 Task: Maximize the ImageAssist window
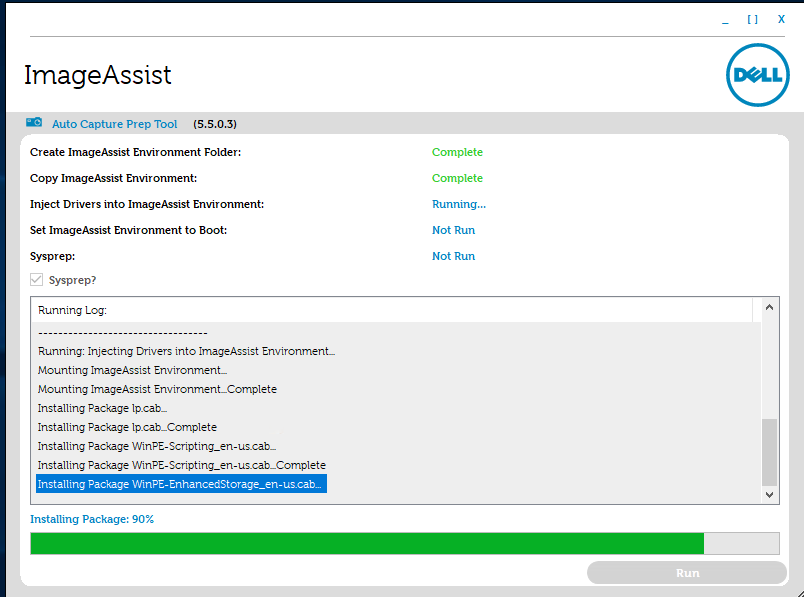pyautogui.click(x=752, y=19)
